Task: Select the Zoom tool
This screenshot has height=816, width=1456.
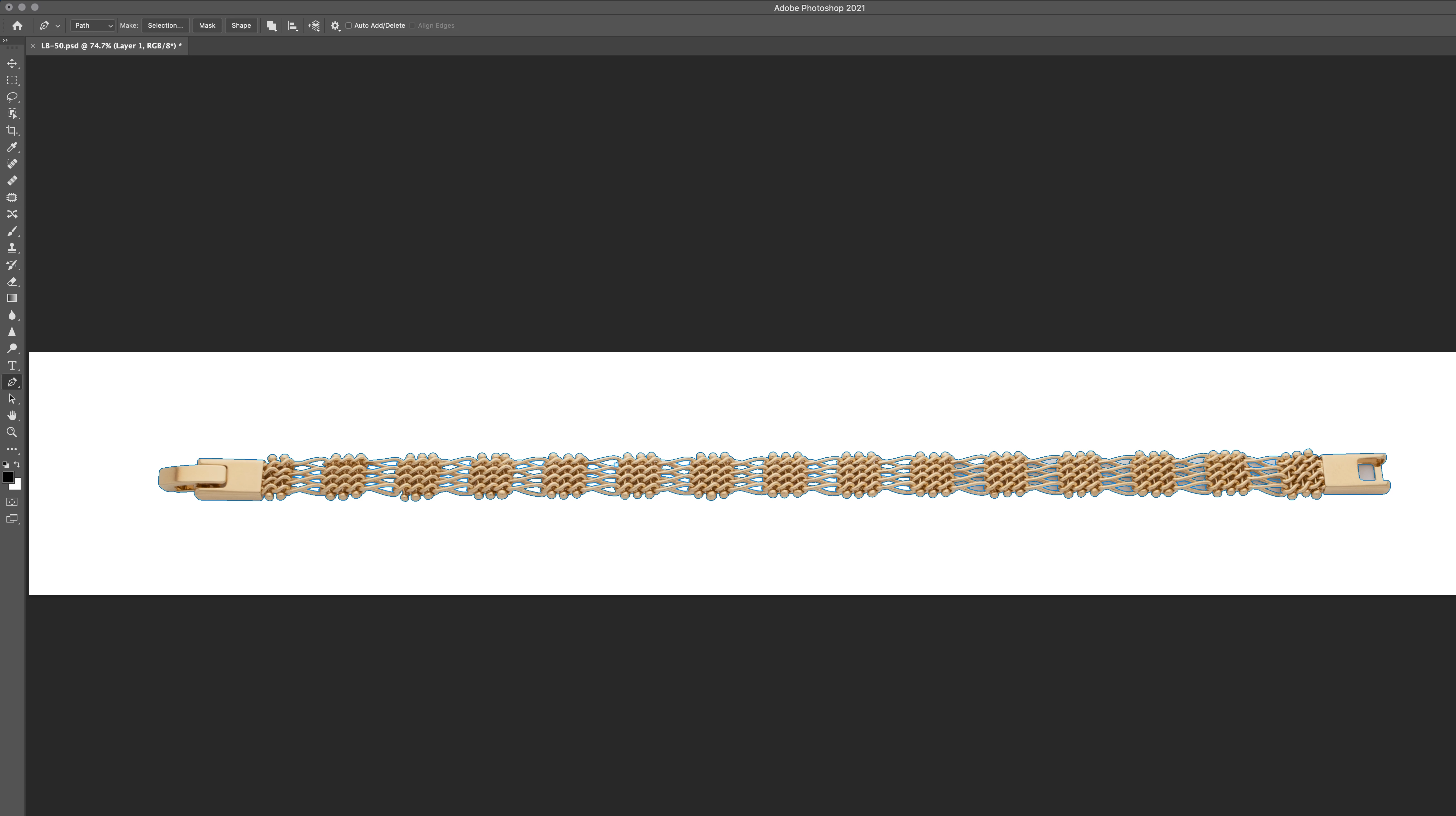Action: pos(12,432)
